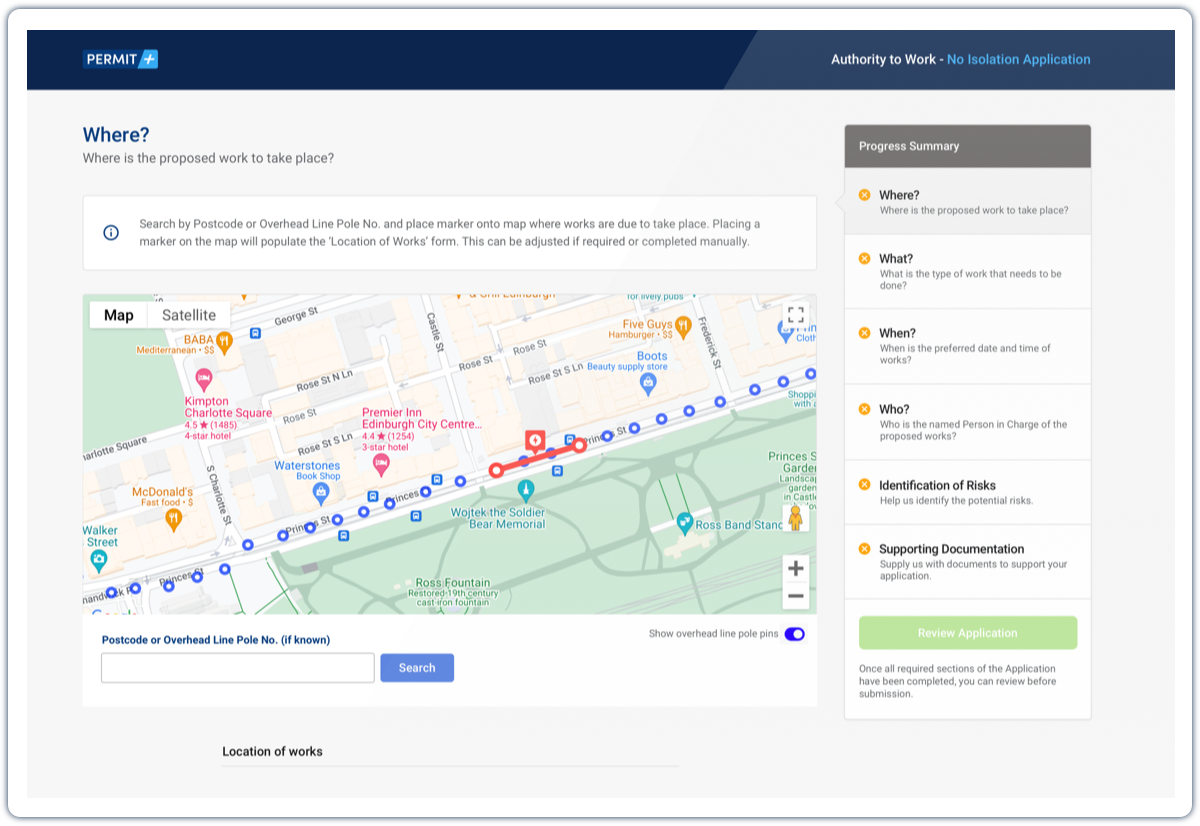Click the Progress Summary header
The height and width of the screenshot is (826, 1200).
point(968,146)
